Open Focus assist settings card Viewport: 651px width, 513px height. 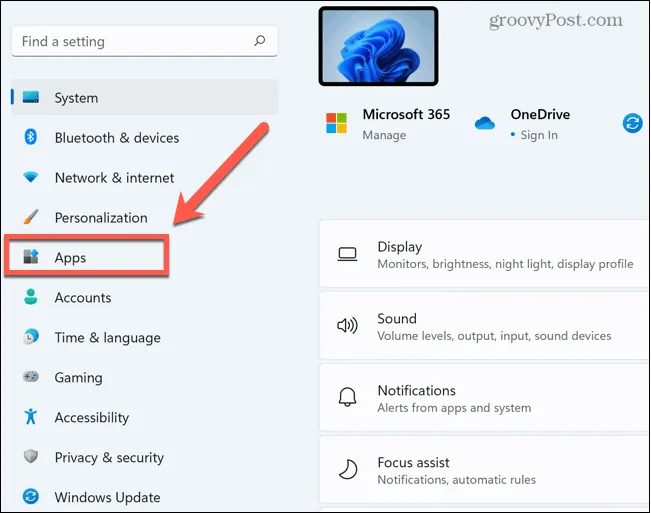tap(485, 469)
